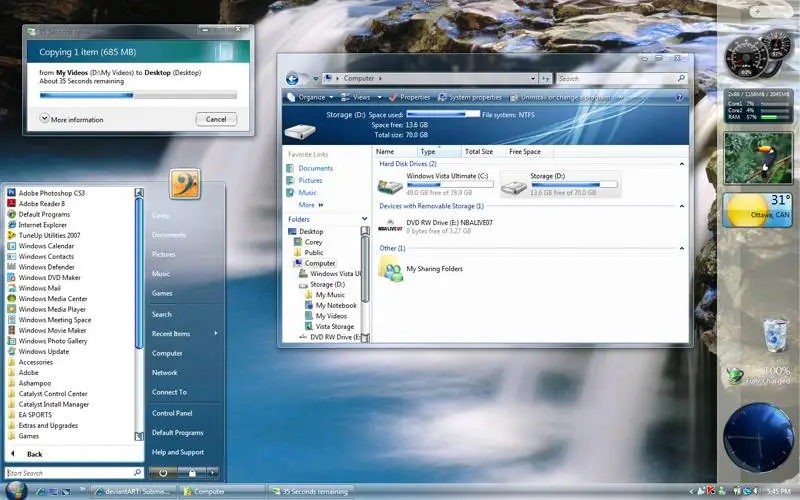The height and width of the screenshot is (500, 800).
Task: Collapse the Other (1) group
Action: [682, 248]
